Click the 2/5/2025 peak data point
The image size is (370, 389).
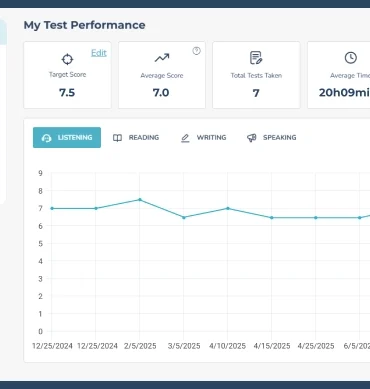pyautogui.click(x=140, y=200)
